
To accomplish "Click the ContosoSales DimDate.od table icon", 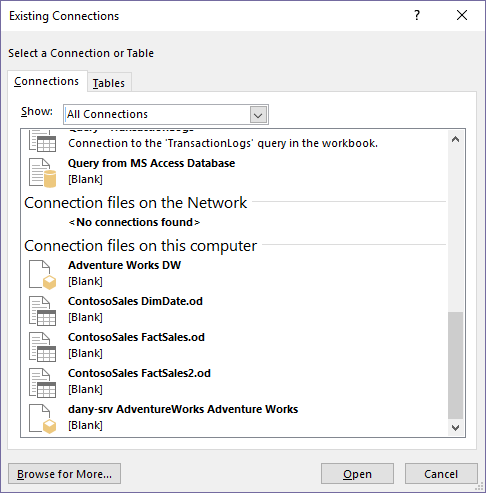I will 42,311.
